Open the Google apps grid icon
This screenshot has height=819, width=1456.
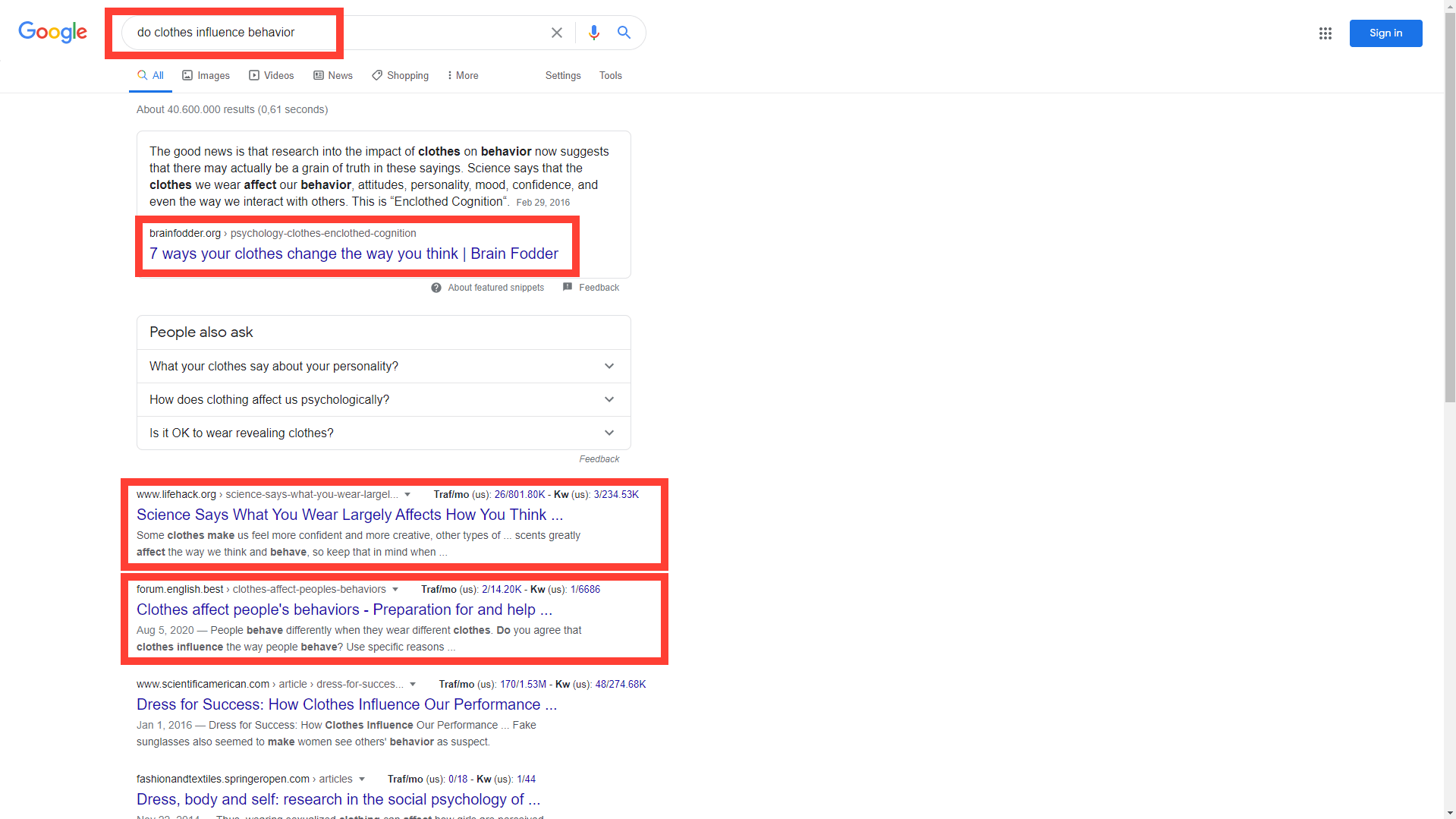1325,33
